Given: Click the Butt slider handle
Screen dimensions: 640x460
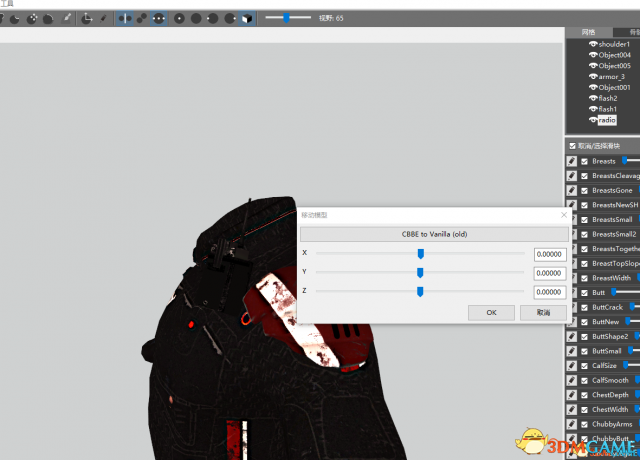Looking at the screenshot, I should click(x=613, y=292).
